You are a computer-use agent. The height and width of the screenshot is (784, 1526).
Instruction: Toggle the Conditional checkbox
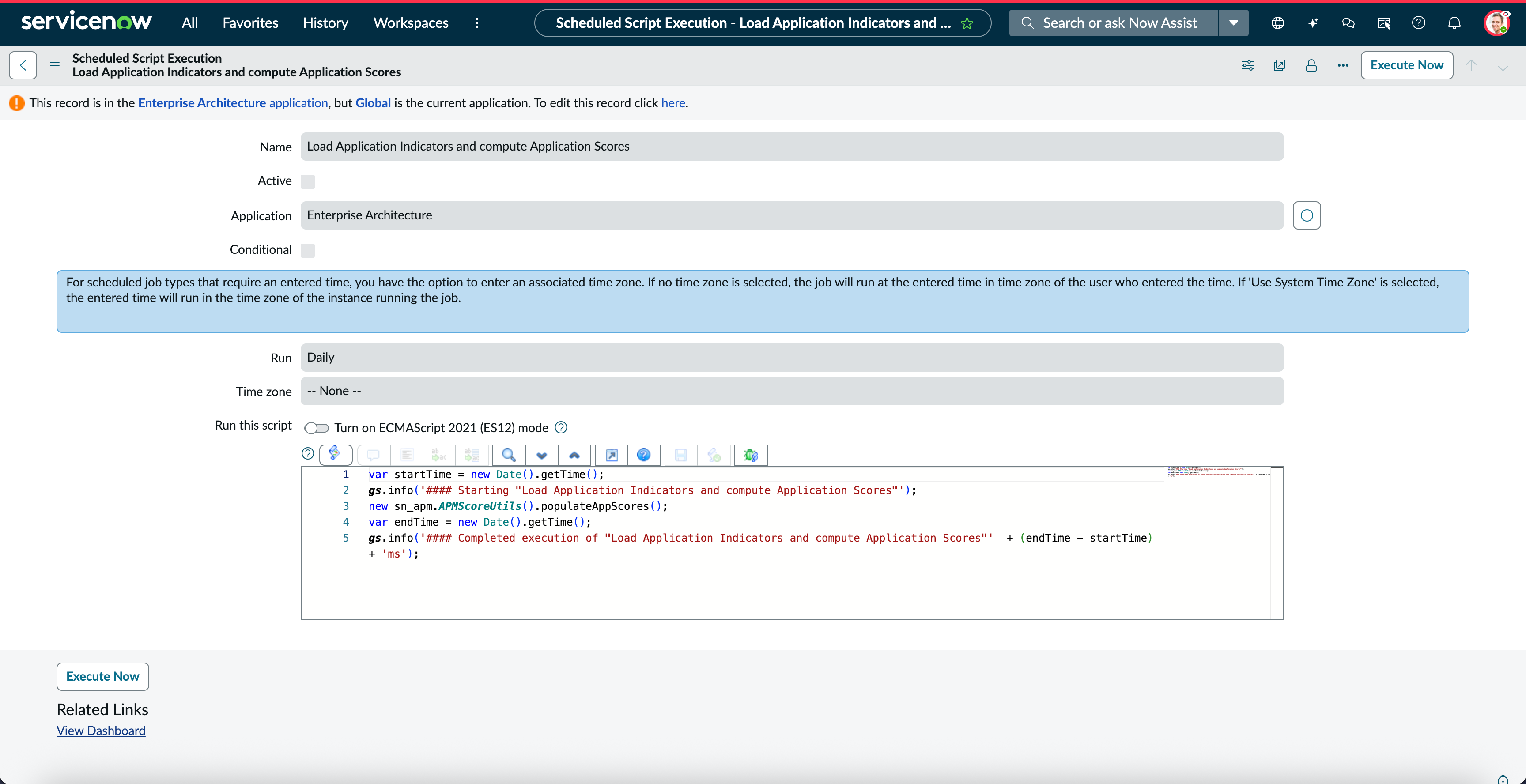tap(307, 250)
